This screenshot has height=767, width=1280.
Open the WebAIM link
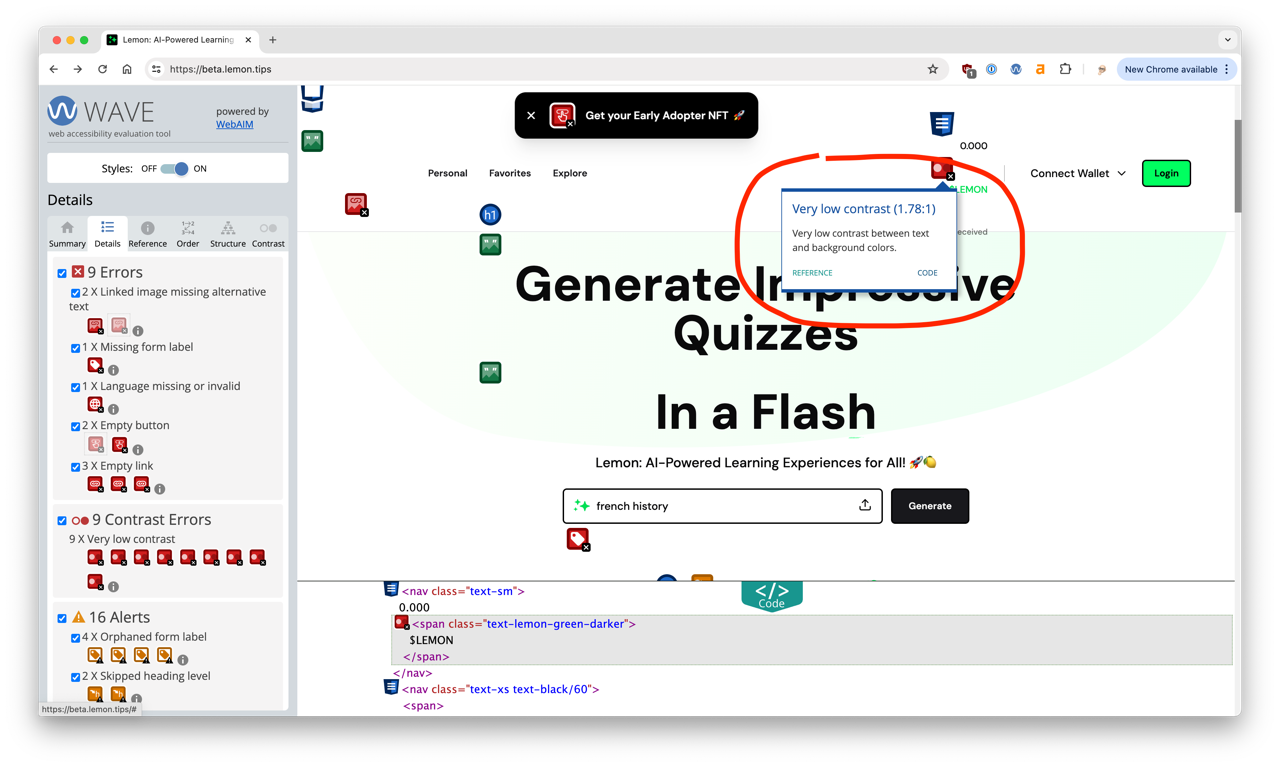[x=235, y=124]
